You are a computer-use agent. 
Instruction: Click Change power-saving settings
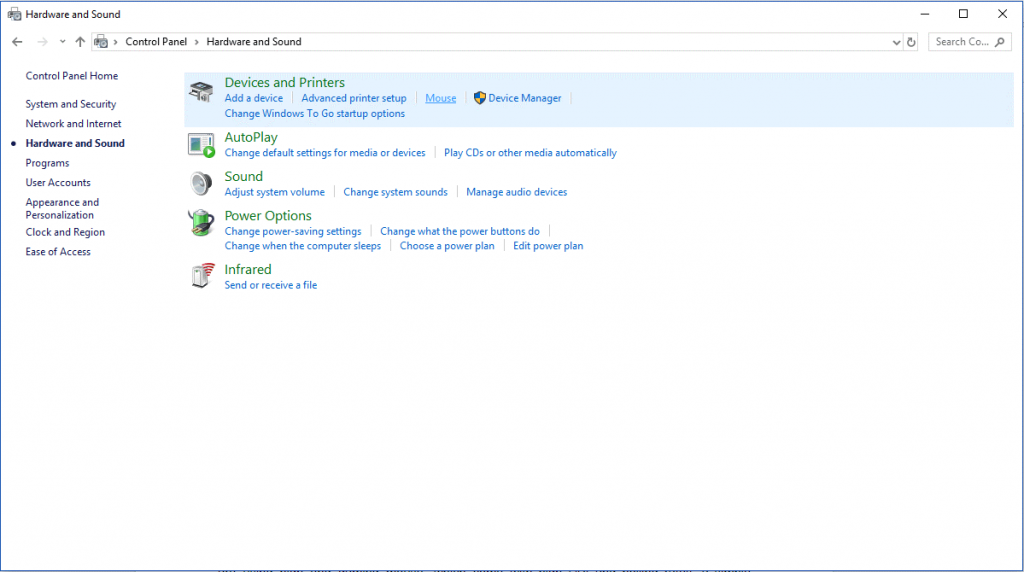pos(293,231)
